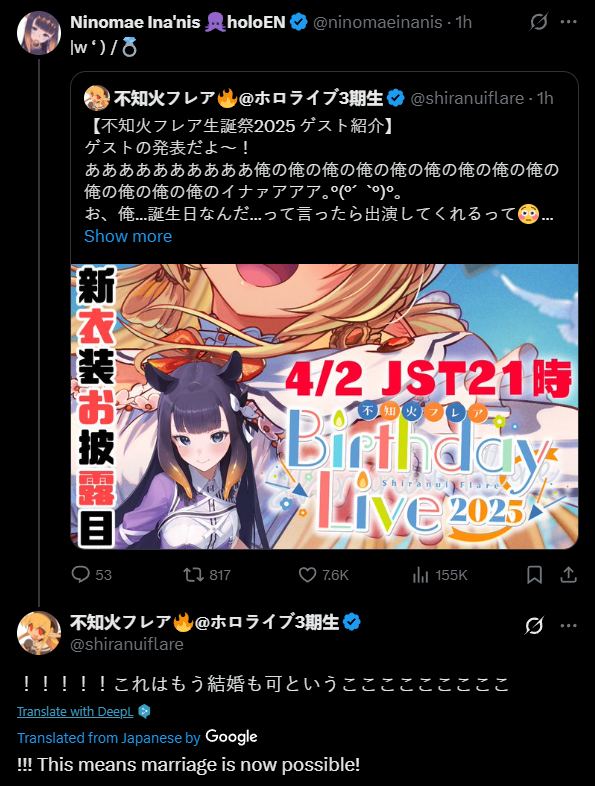Click Translate with DeepL link
The height and width of the screenshot is (786, 595).
(75, 711)
